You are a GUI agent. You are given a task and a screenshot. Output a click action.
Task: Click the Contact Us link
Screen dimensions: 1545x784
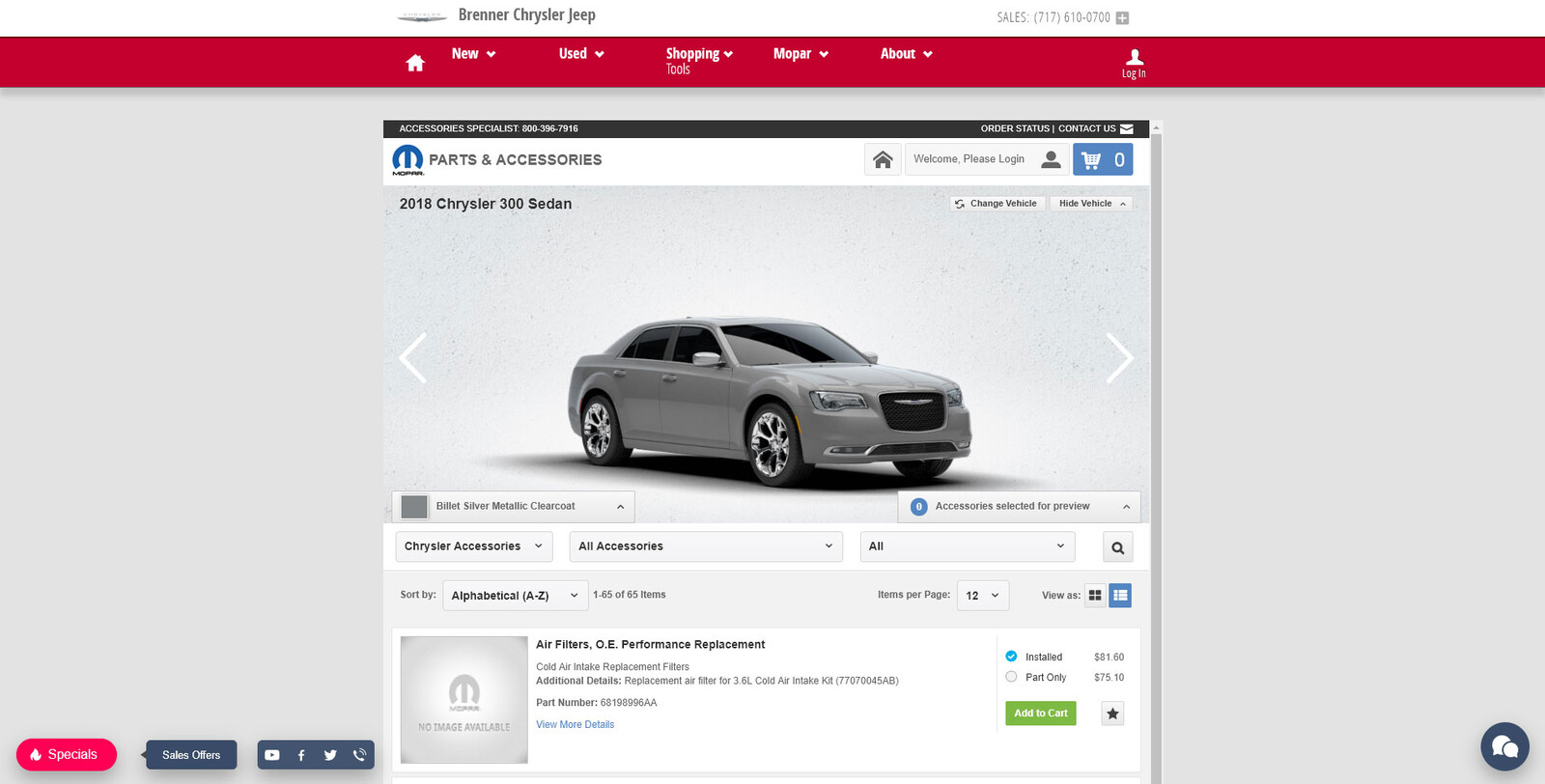[1086, 128]
